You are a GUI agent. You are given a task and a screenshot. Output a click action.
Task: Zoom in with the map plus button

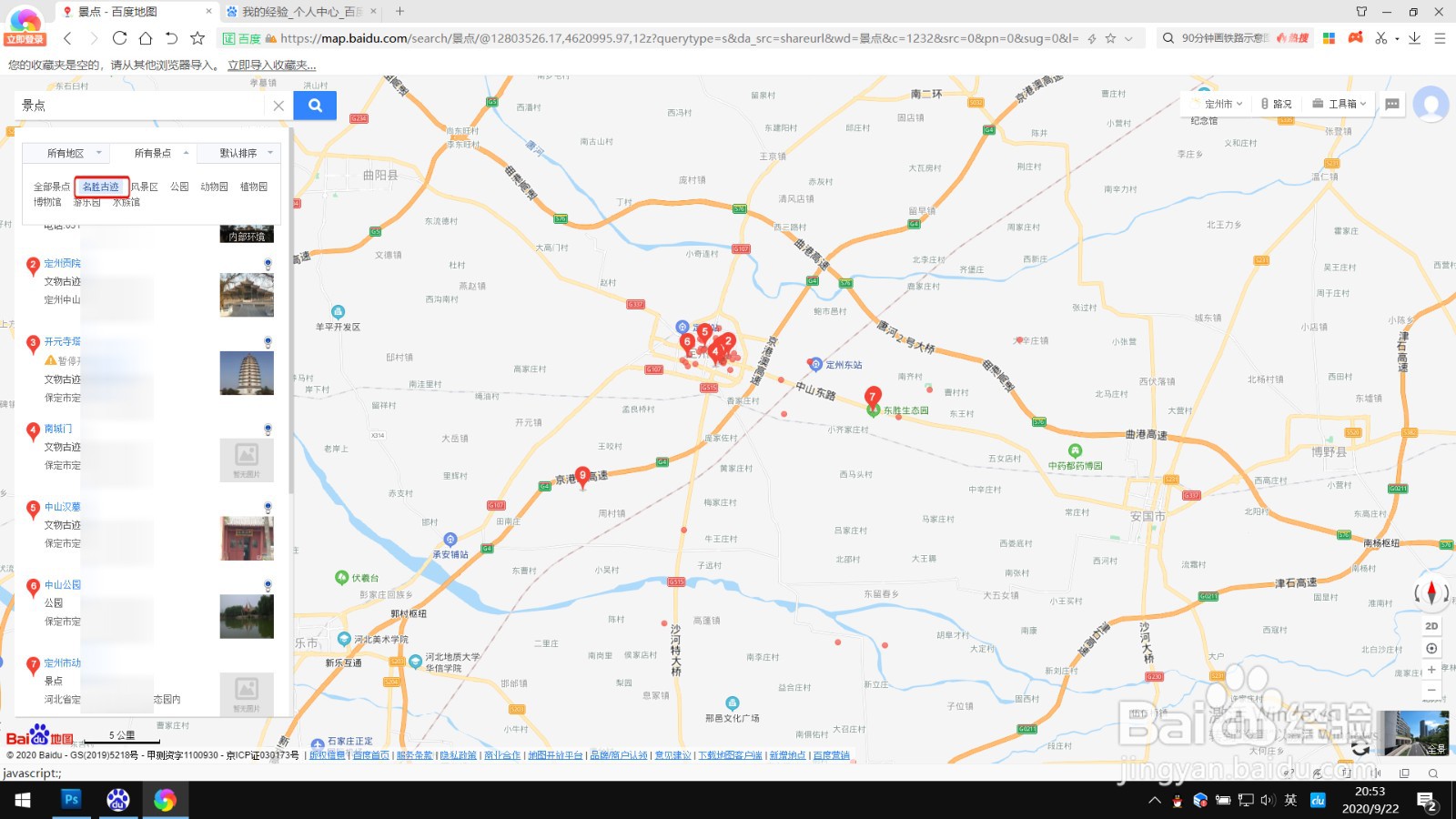tap(1431, 670)
